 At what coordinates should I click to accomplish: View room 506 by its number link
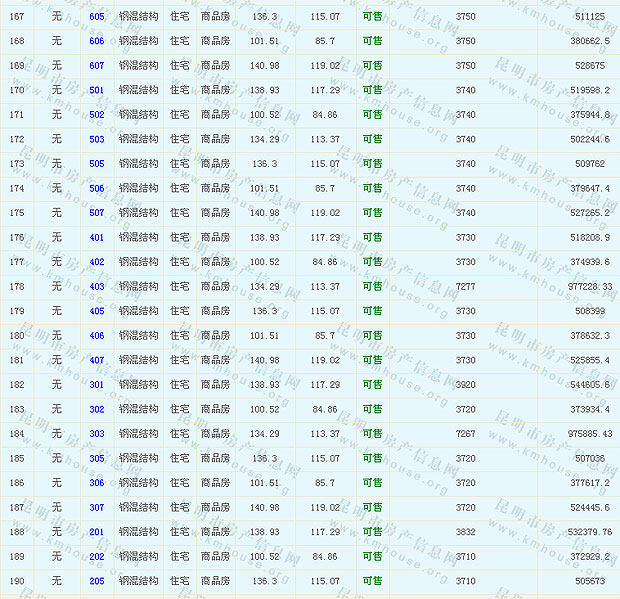click(96, 188)
